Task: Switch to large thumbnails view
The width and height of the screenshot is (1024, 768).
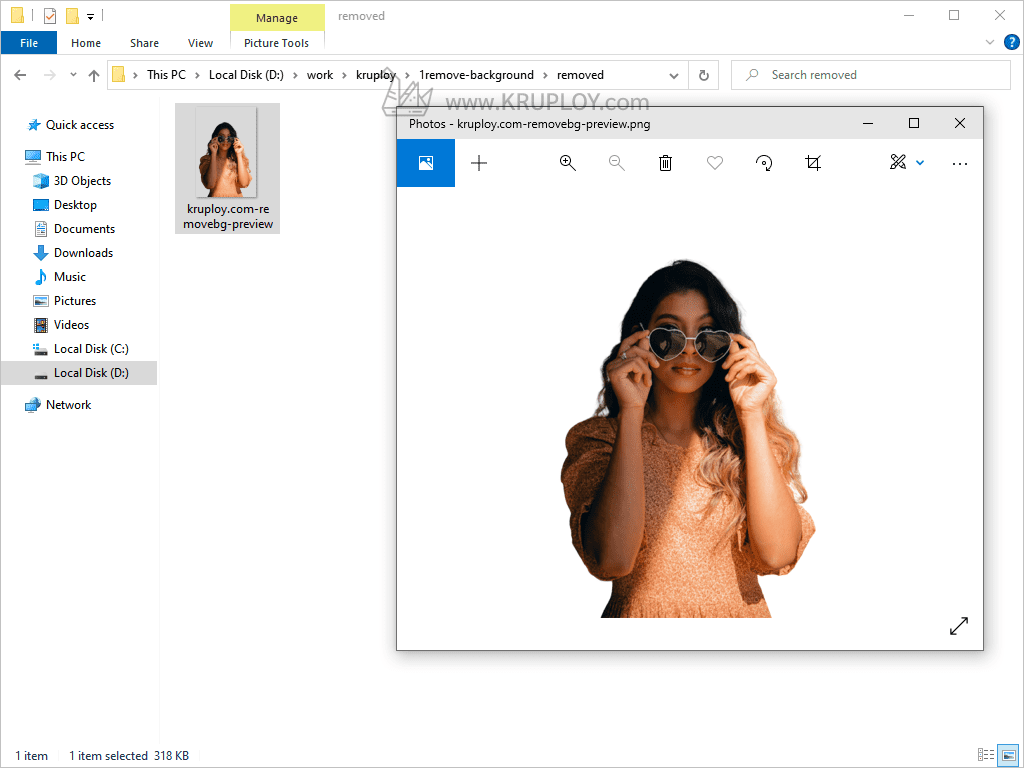Action: [x=1008, y=755]
